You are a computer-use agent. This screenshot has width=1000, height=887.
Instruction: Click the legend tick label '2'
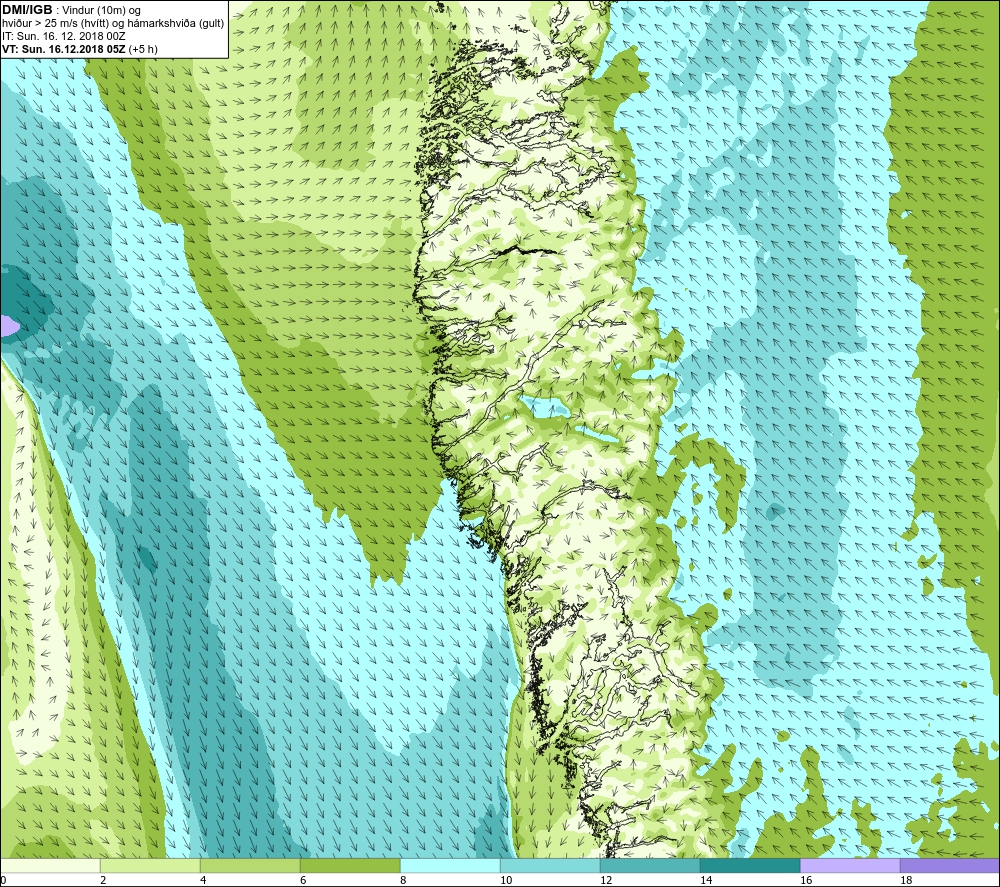pyautogui.click(x=103, y=880)
